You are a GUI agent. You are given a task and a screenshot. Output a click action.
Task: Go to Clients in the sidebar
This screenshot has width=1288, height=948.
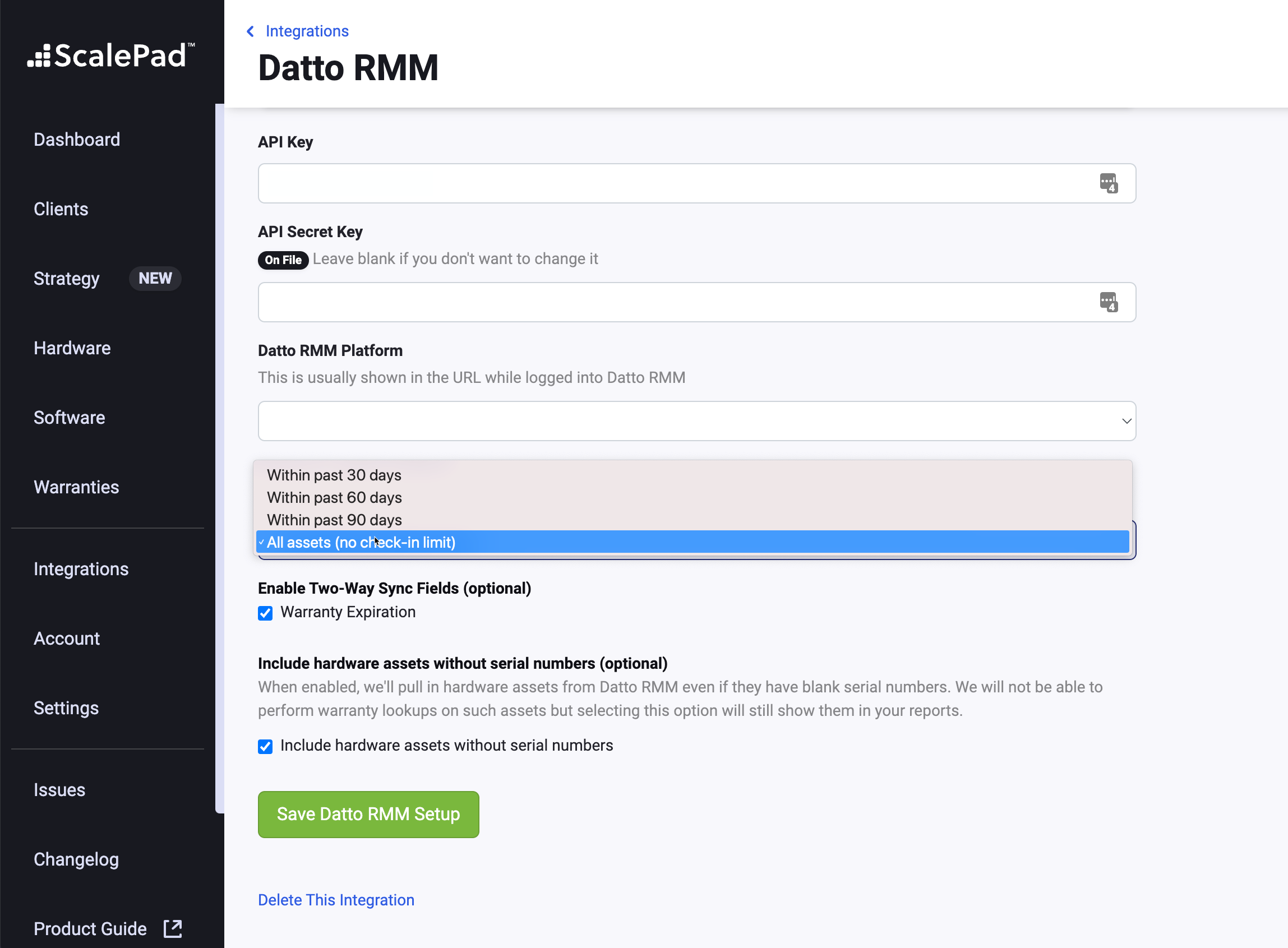coord(61,209)
